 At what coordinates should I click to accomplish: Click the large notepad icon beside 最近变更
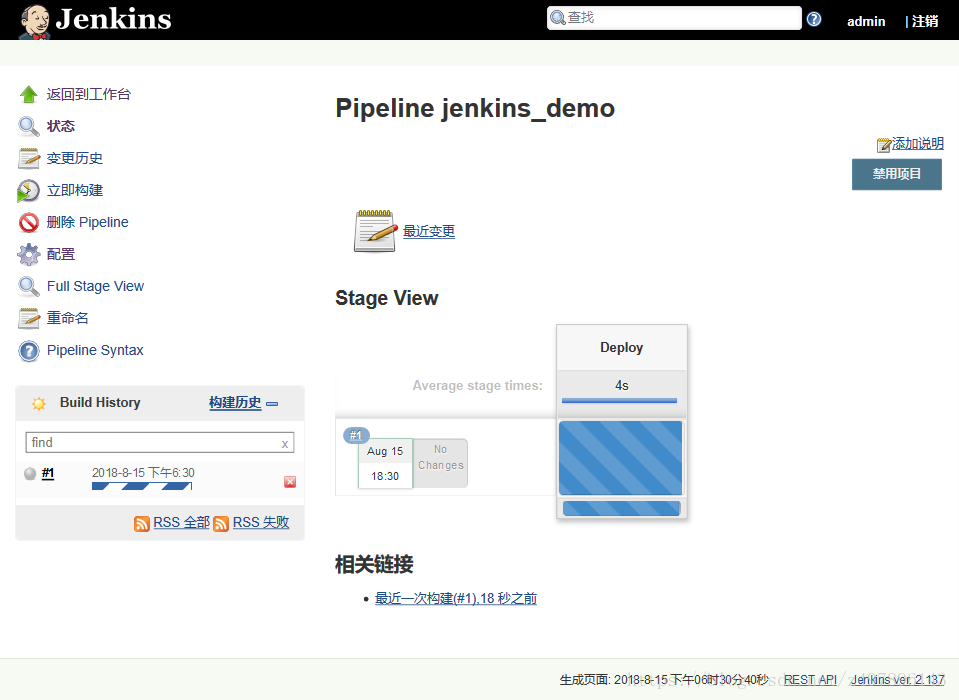pos(375,230)
